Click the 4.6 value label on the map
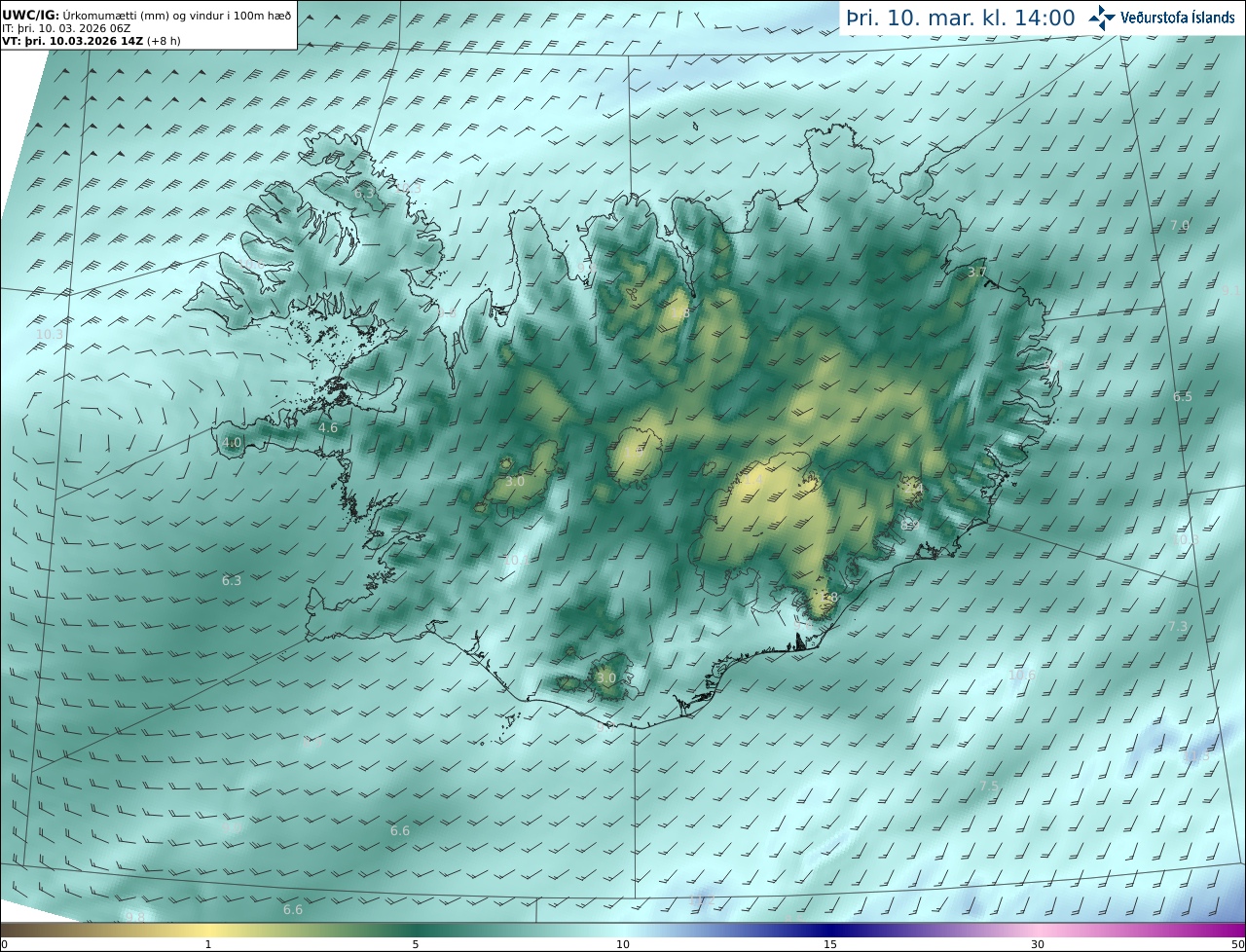The width and height of the screenshot is (1246, 952). [x=328, y=427]
